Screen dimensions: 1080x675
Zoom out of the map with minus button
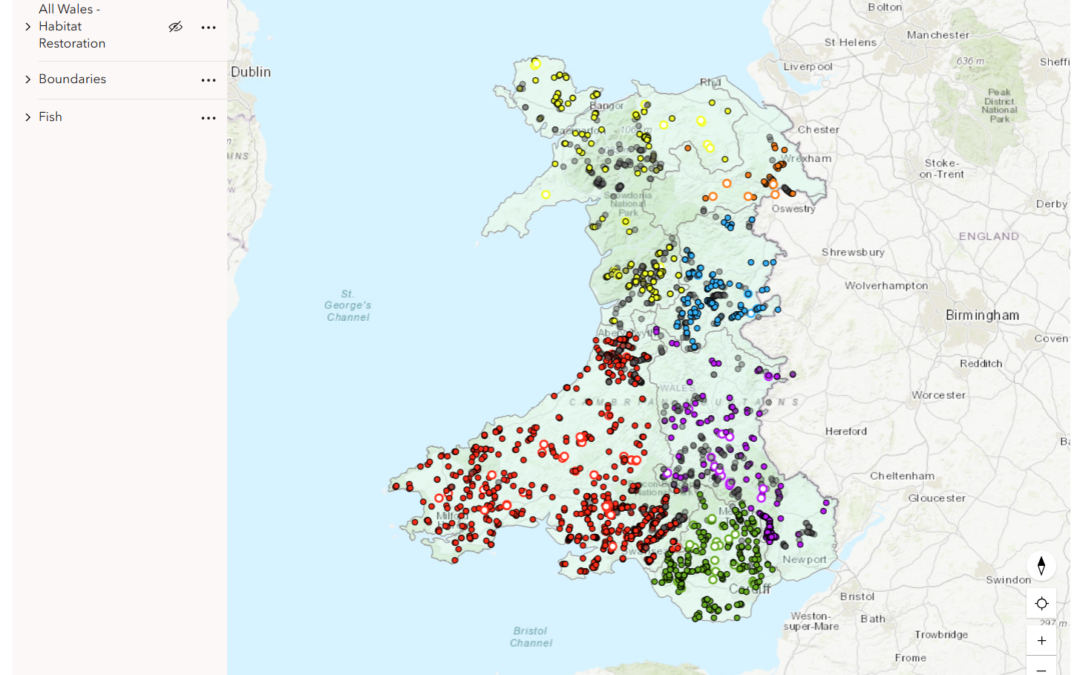(1041, 669)
